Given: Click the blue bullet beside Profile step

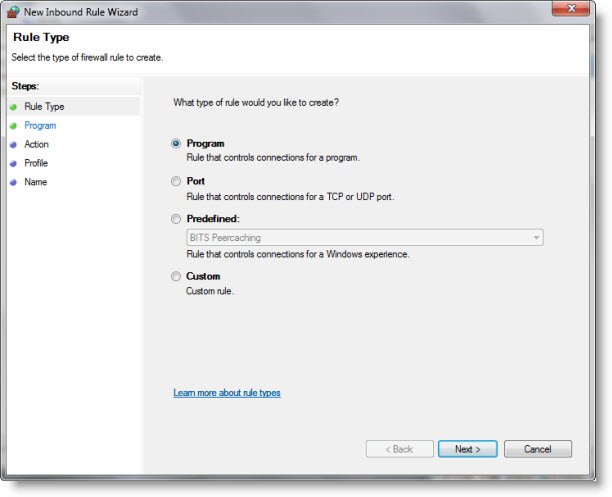Looking at the screenshot, I should click(x=13, y=163).
